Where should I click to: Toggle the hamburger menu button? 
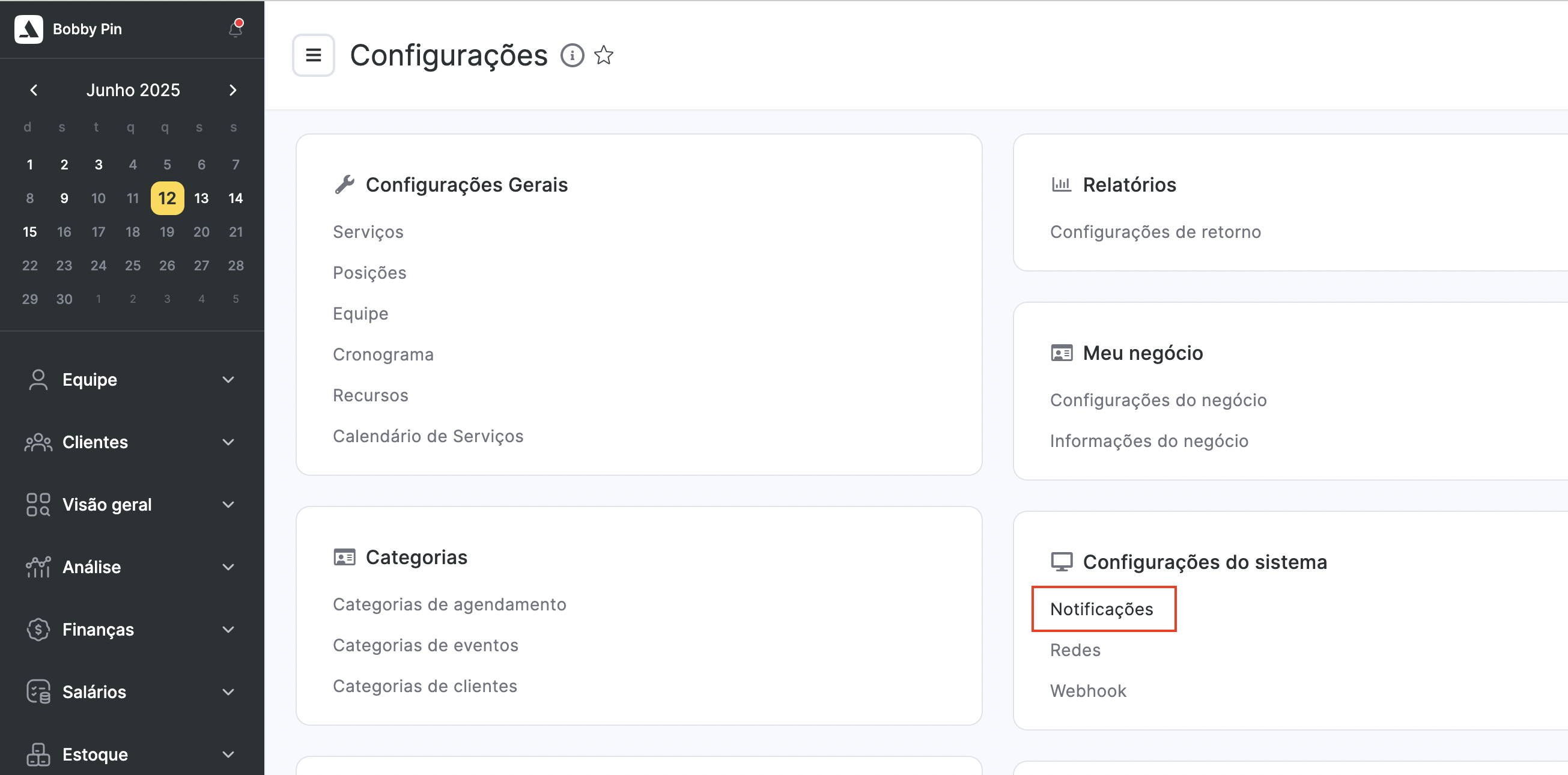tap(313, 55)
